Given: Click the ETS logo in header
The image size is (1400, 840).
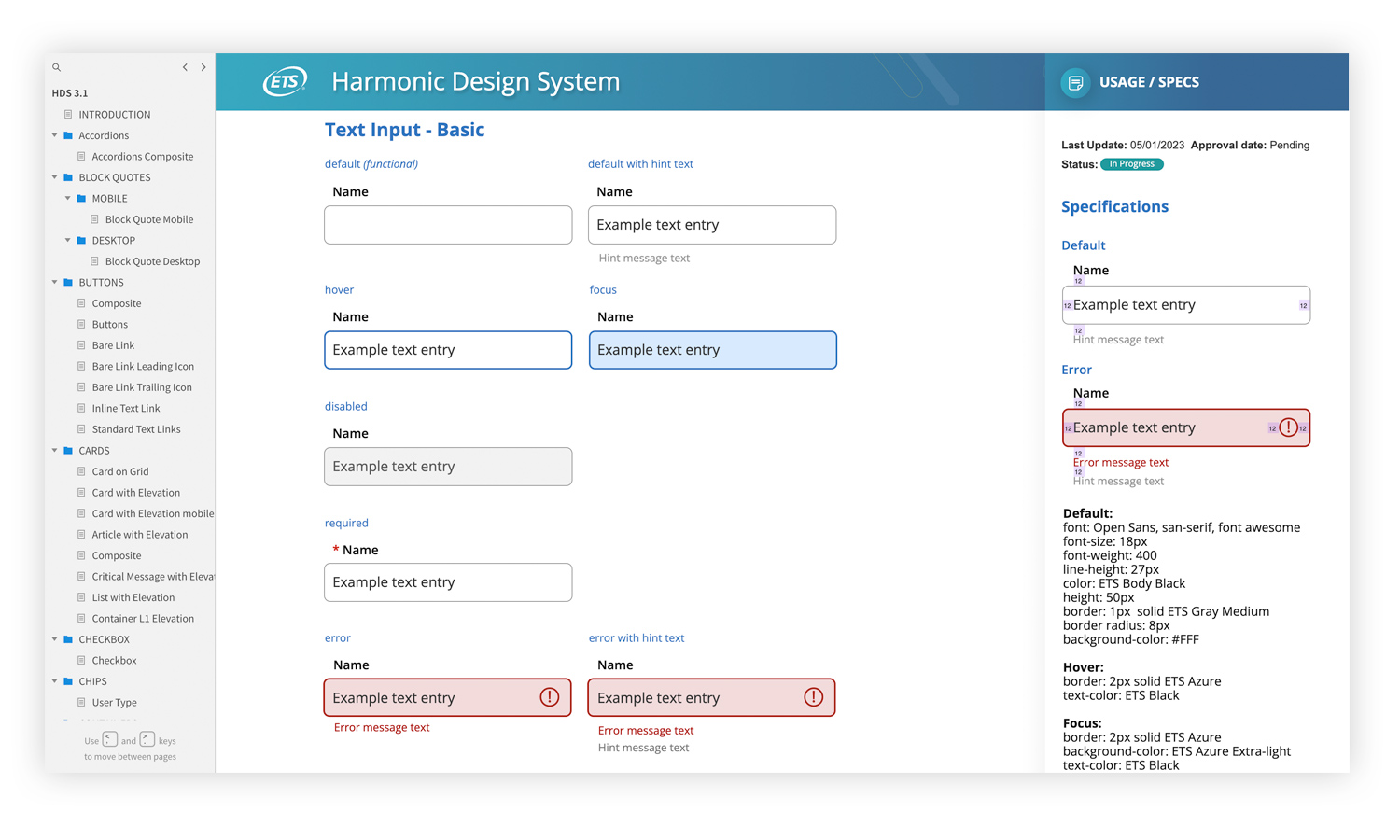Looking at the screenshot, I should coord(285,82).
